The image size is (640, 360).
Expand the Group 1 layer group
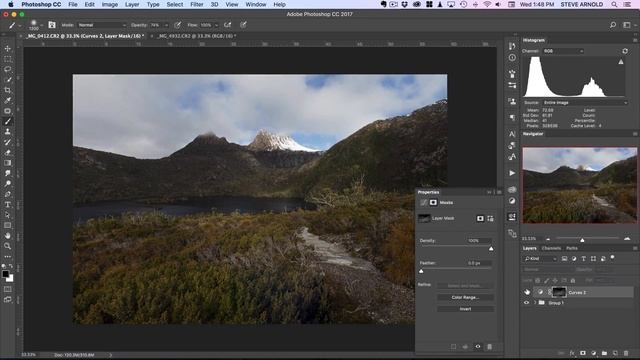point(535,303)
